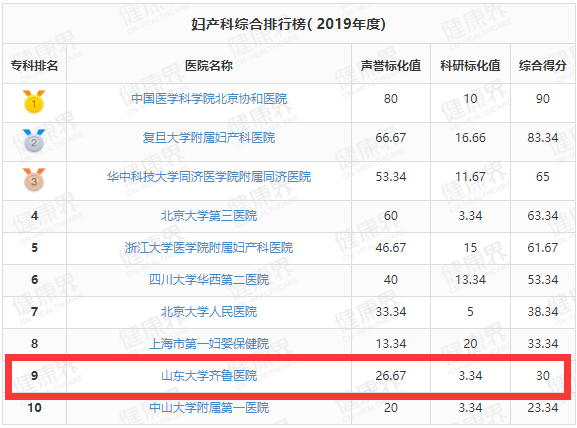The width and height of the screenshot is (577, 428).
Task: Open 中国医学科学院北京协和医院 hospital link
Action: [x=209, y=99]
